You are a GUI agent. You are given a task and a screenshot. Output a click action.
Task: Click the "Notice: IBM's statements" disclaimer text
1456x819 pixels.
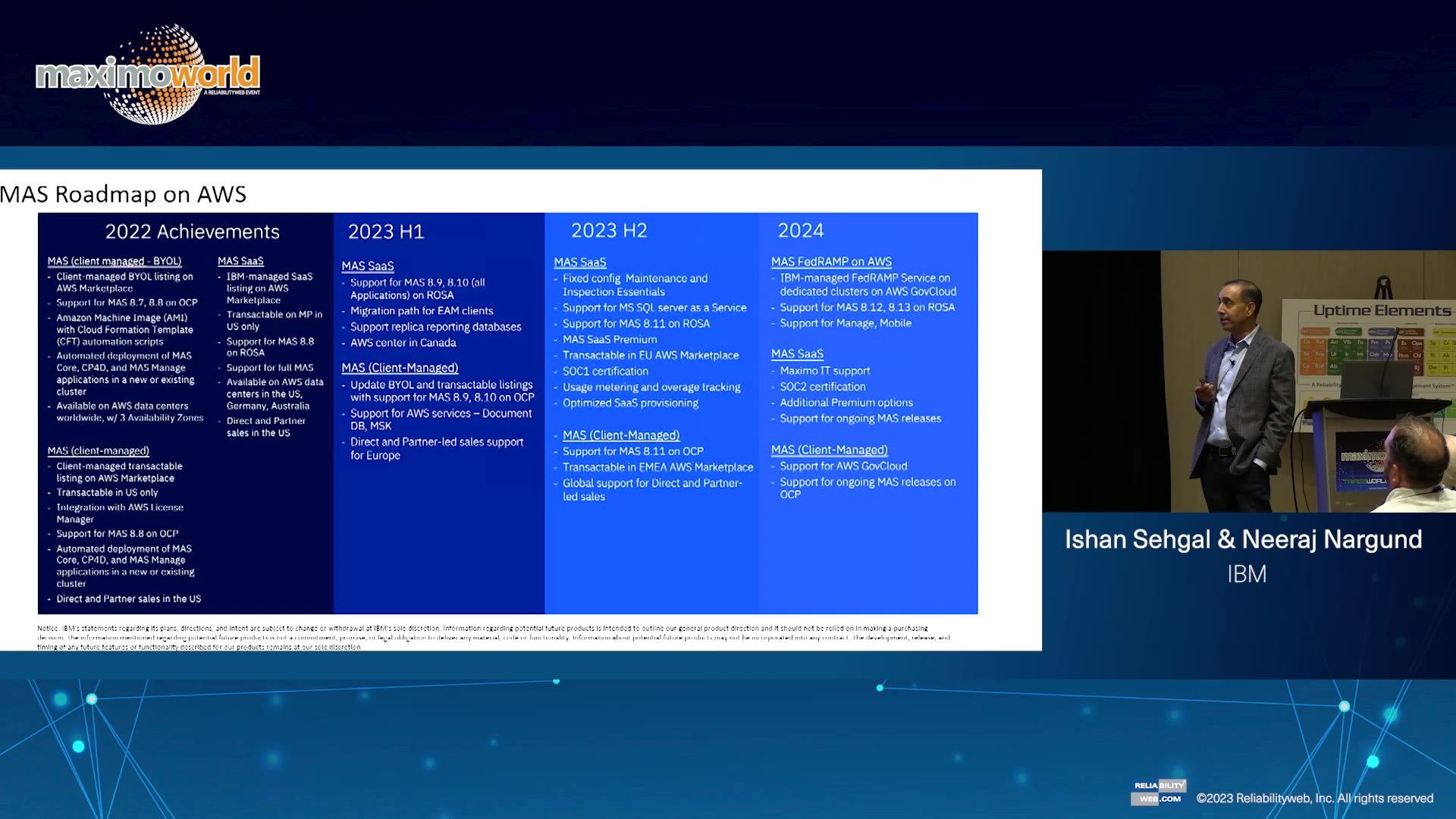[x=494, y=638]
